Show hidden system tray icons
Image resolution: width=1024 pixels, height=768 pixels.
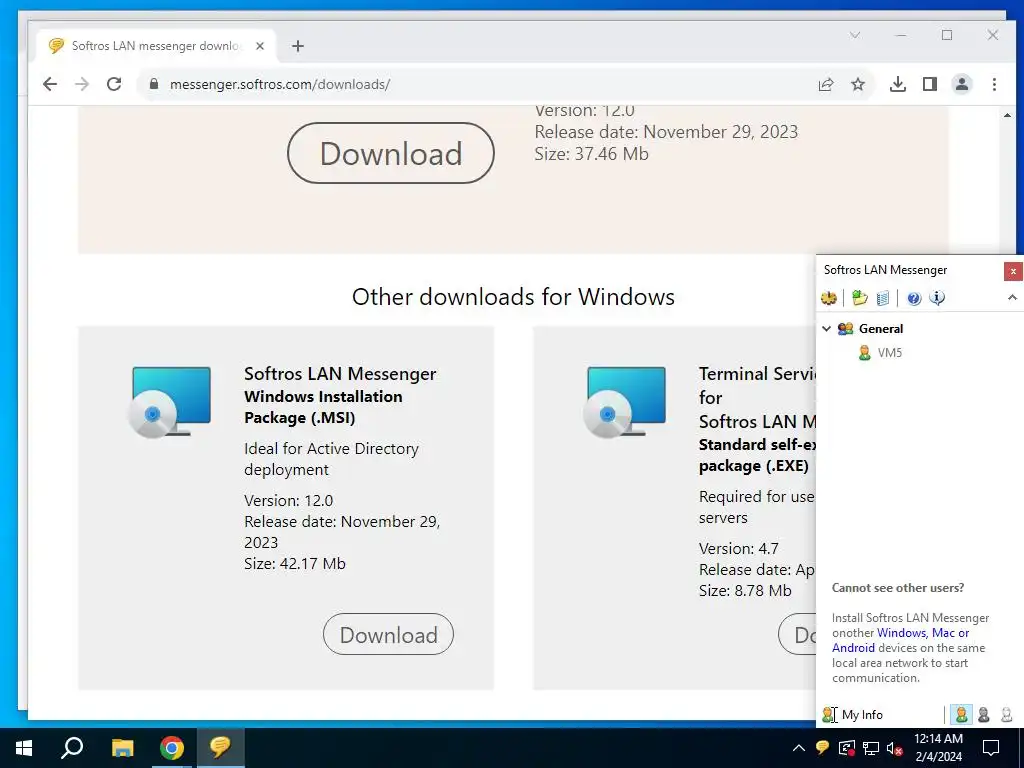[799, 748]
